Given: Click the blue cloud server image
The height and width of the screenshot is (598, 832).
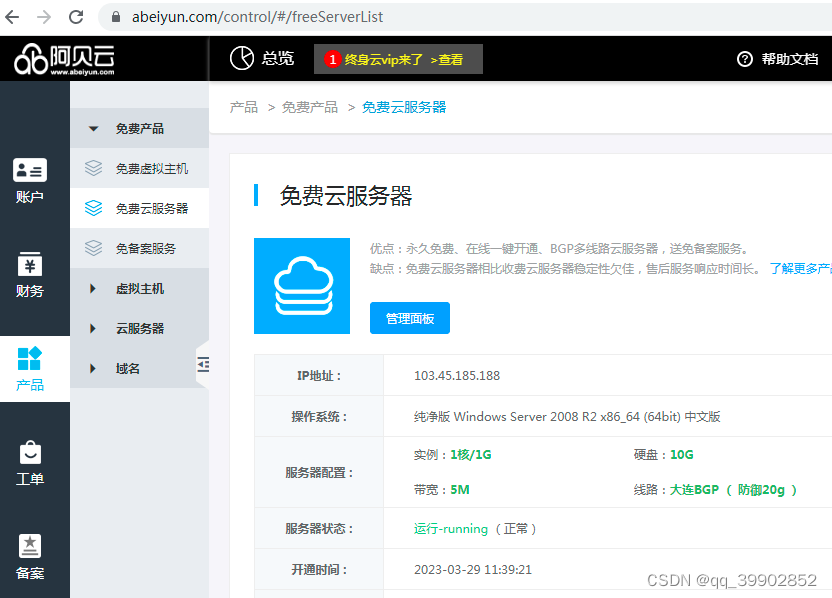Looking at the screenshot, I should click(302, 286).
